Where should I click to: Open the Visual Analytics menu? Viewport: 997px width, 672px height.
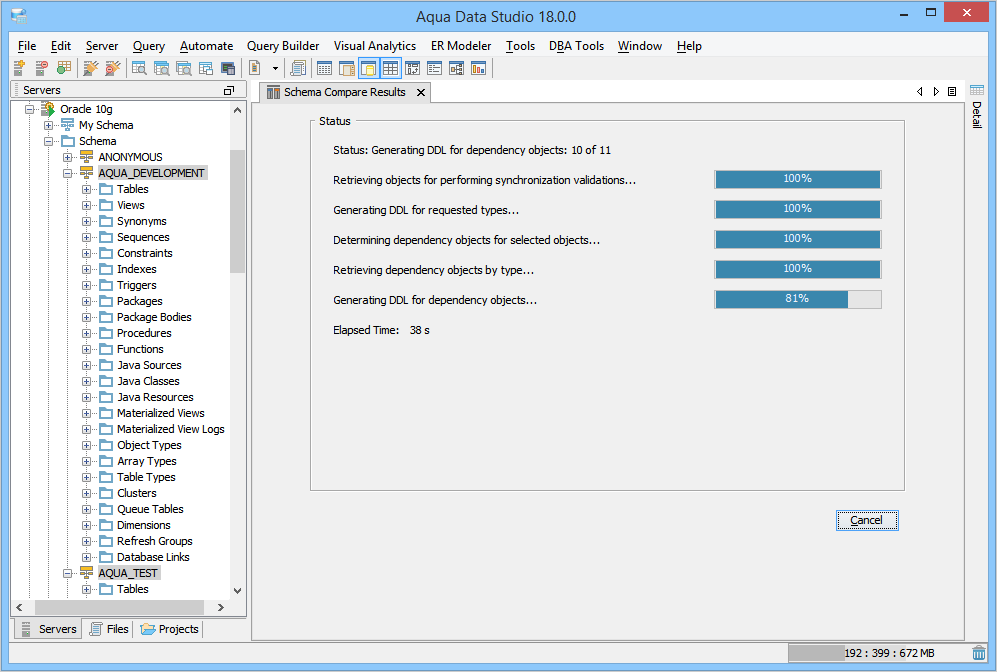375,46
